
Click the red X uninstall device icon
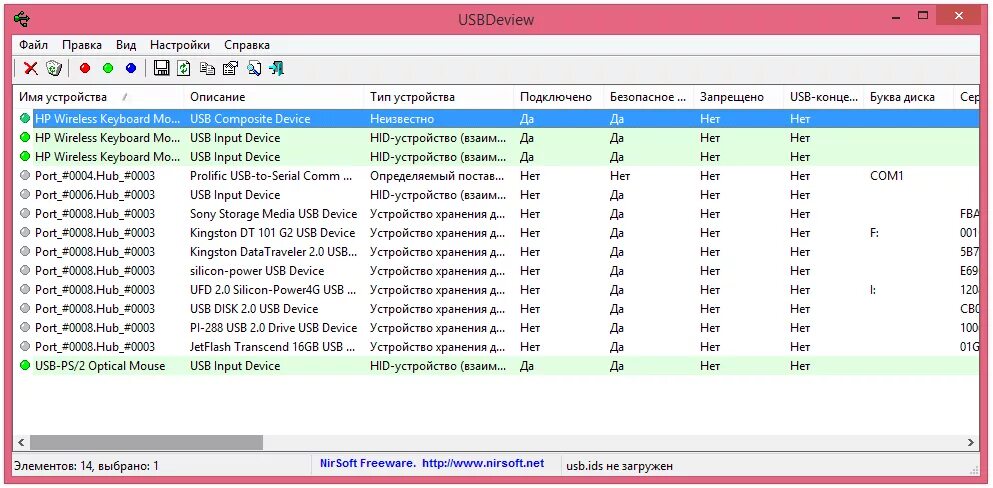[x=30, y=68]
